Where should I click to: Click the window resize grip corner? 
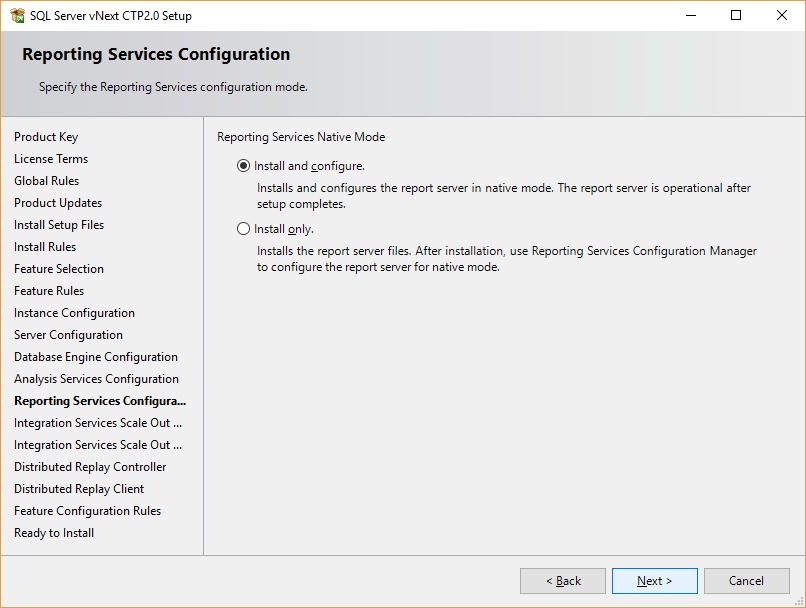tap(799, 601)
